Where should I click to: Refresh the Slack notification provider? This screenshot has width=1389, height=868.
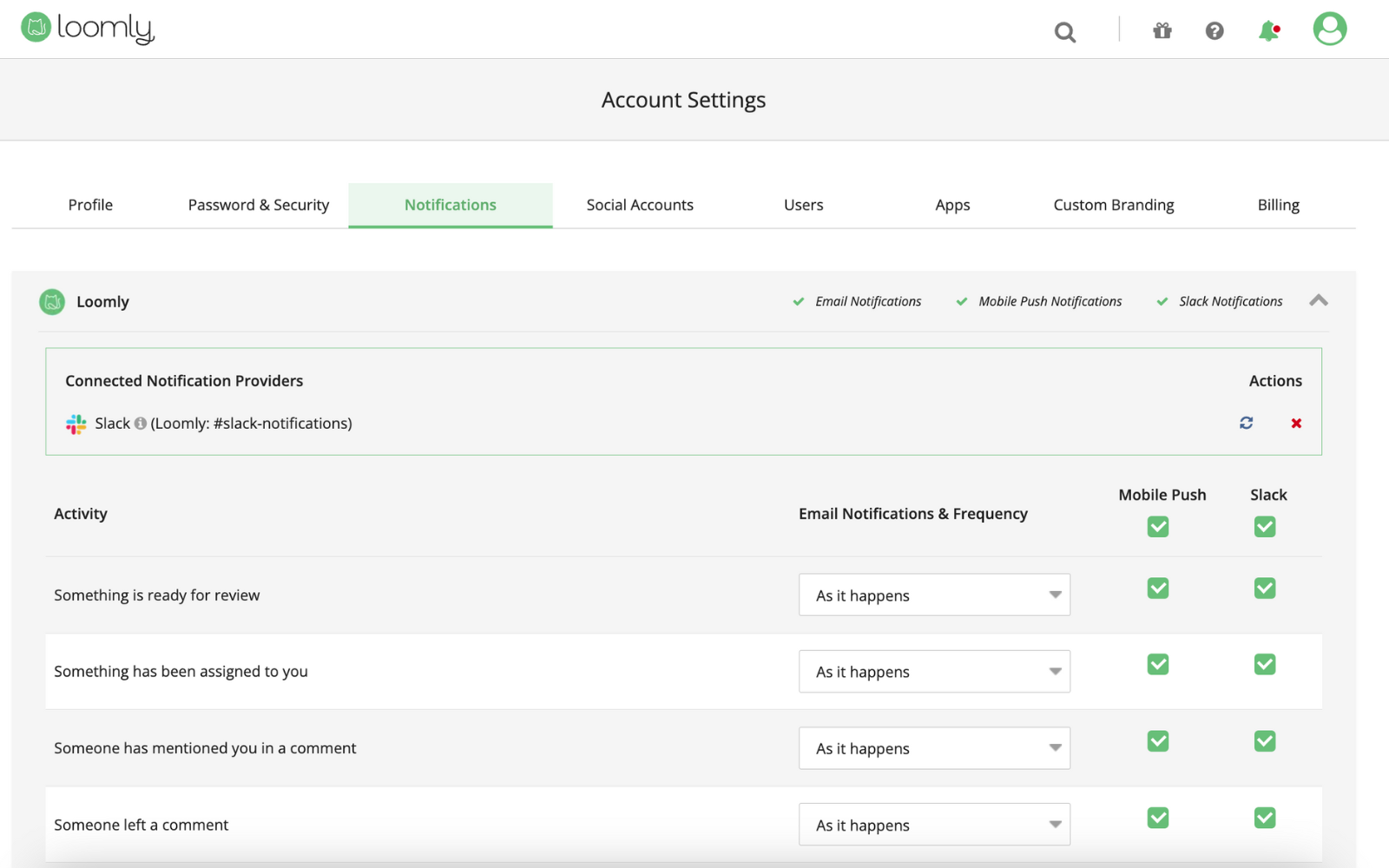point(1246,424)
